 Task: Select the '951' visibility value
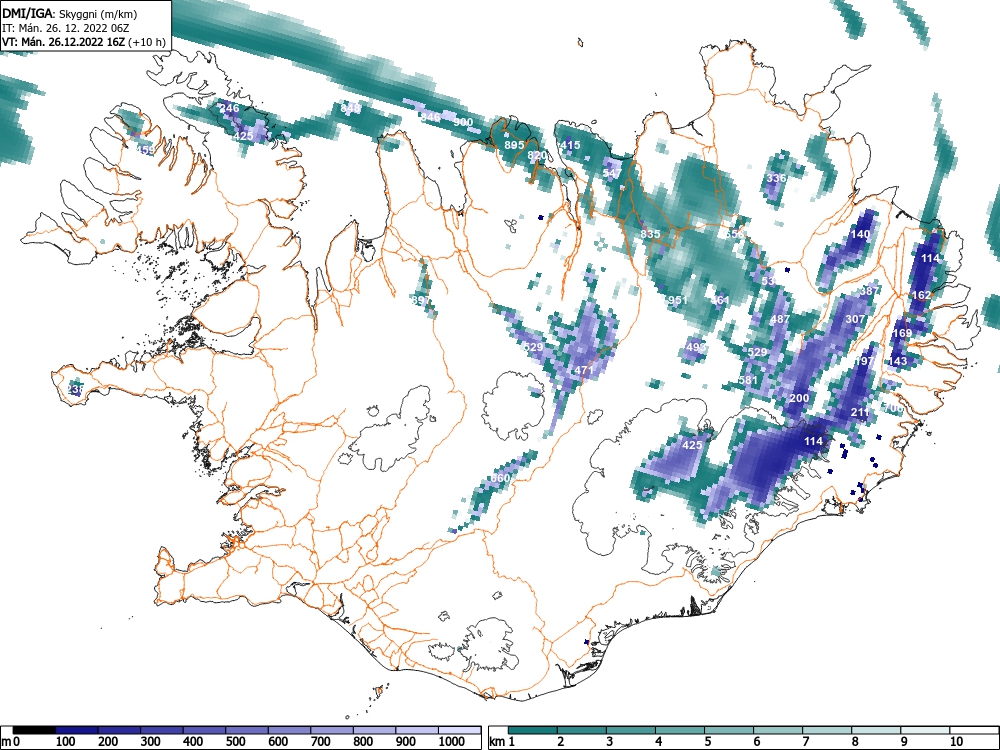pyautogui.click(x=678, y=300)
